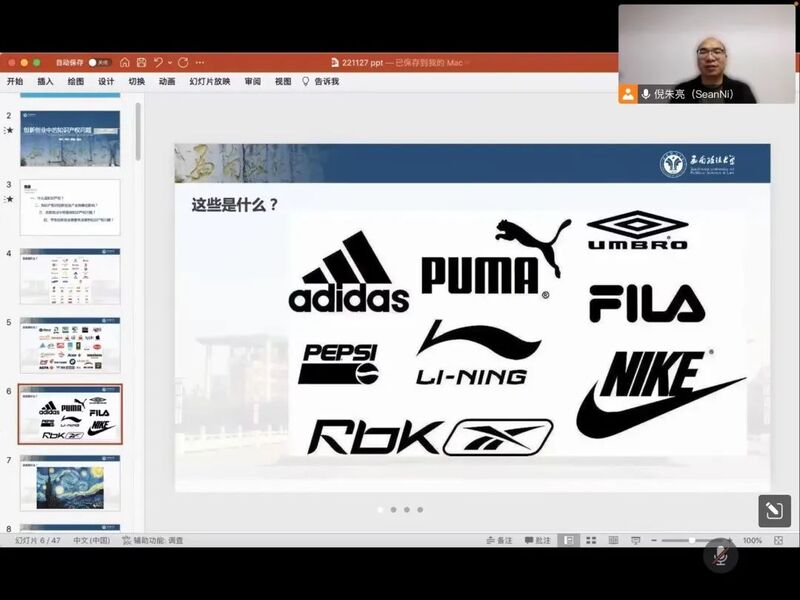Screen dimensions: 800x600
Task: Click the fit slide to window icon
Action: point(779,540)
